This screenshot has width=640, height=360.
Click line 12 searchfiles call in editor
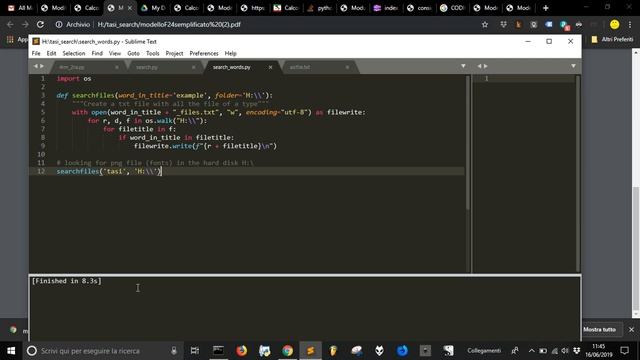[109, 171]
